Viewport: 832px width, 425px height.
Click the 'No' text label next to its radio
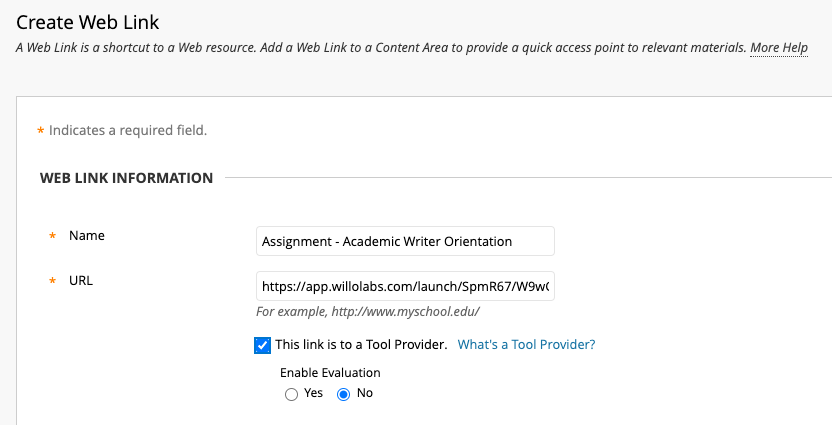click(x=365, y=393)
